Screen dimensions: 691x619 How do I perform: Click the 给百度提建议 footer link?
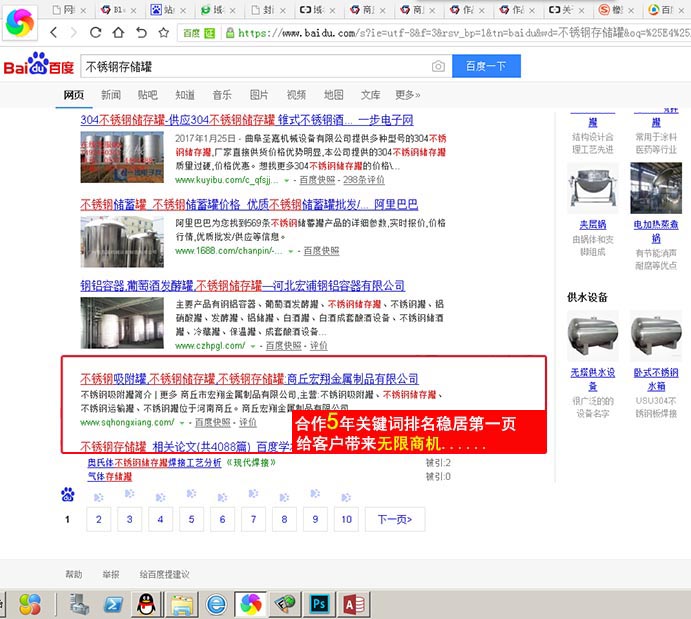coord(164,574)
